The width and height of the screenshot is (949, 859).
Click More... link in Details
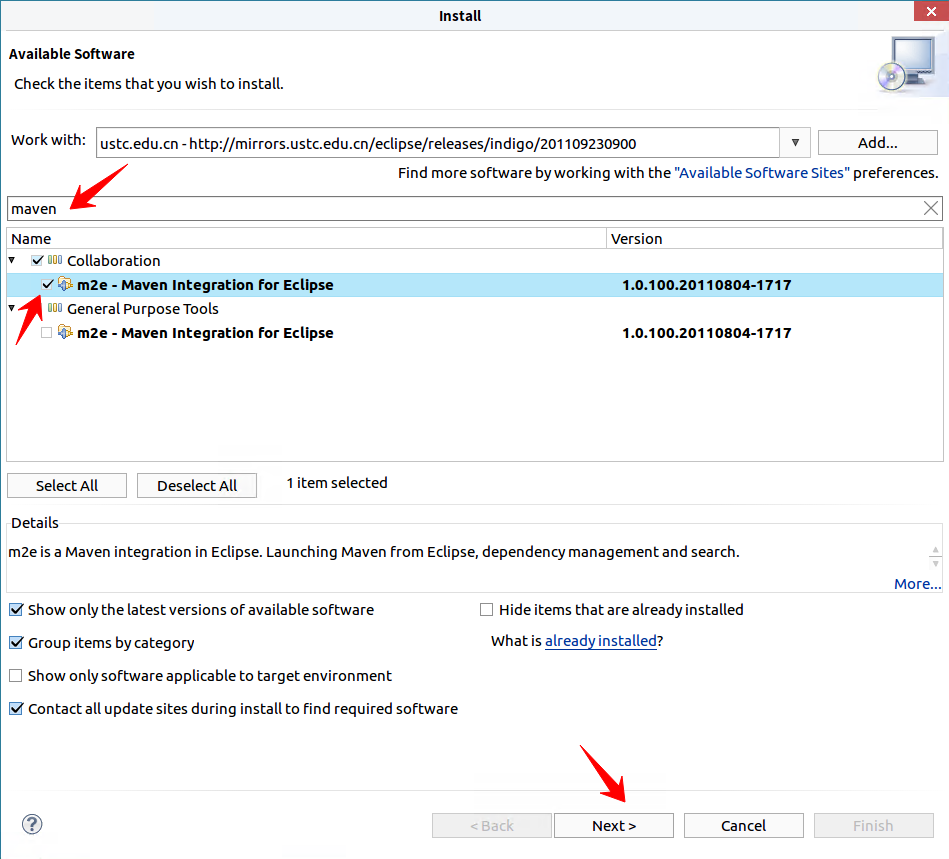tap(918, 584)
